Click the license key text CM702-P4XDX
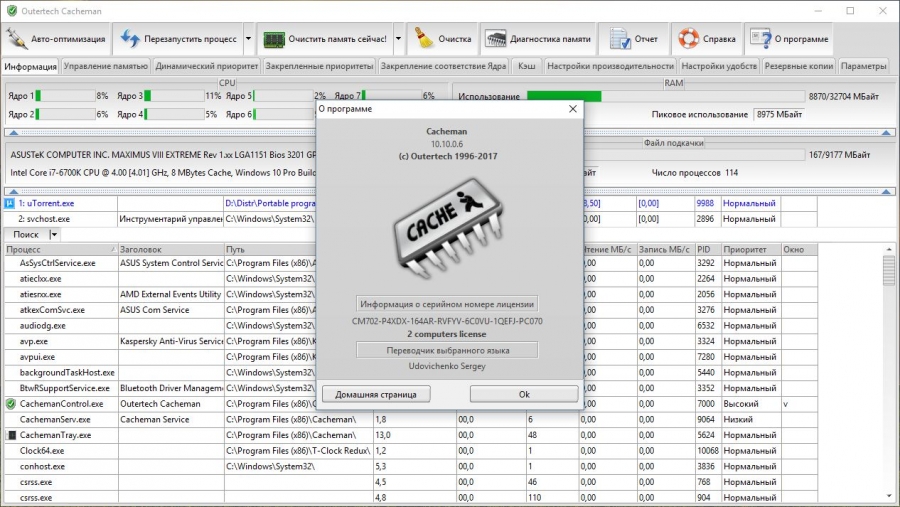Screen dimensions: 900x507 [447, 321]
